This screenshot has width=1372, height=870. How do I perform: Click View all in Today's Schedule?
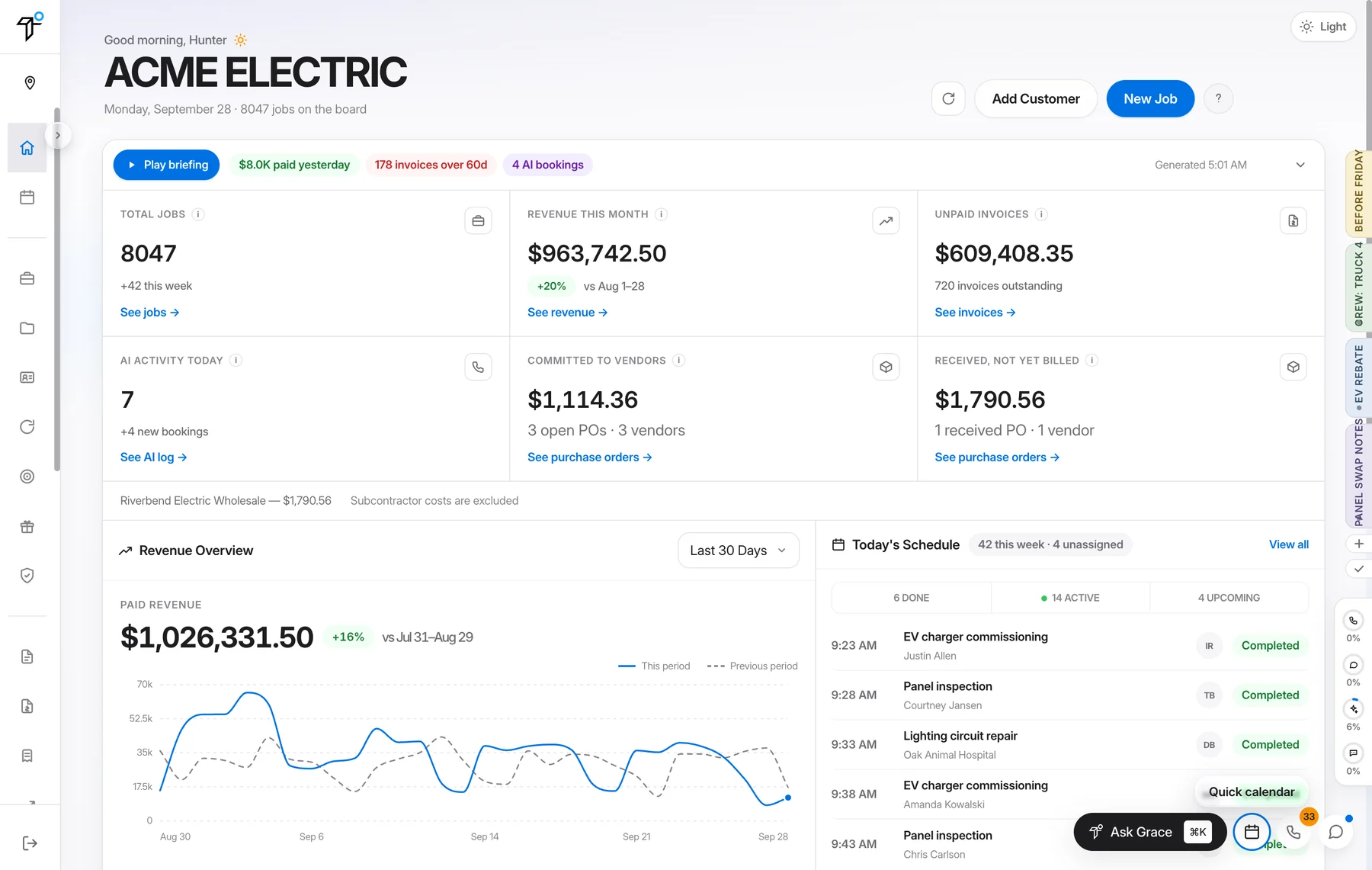[1288, 544]
